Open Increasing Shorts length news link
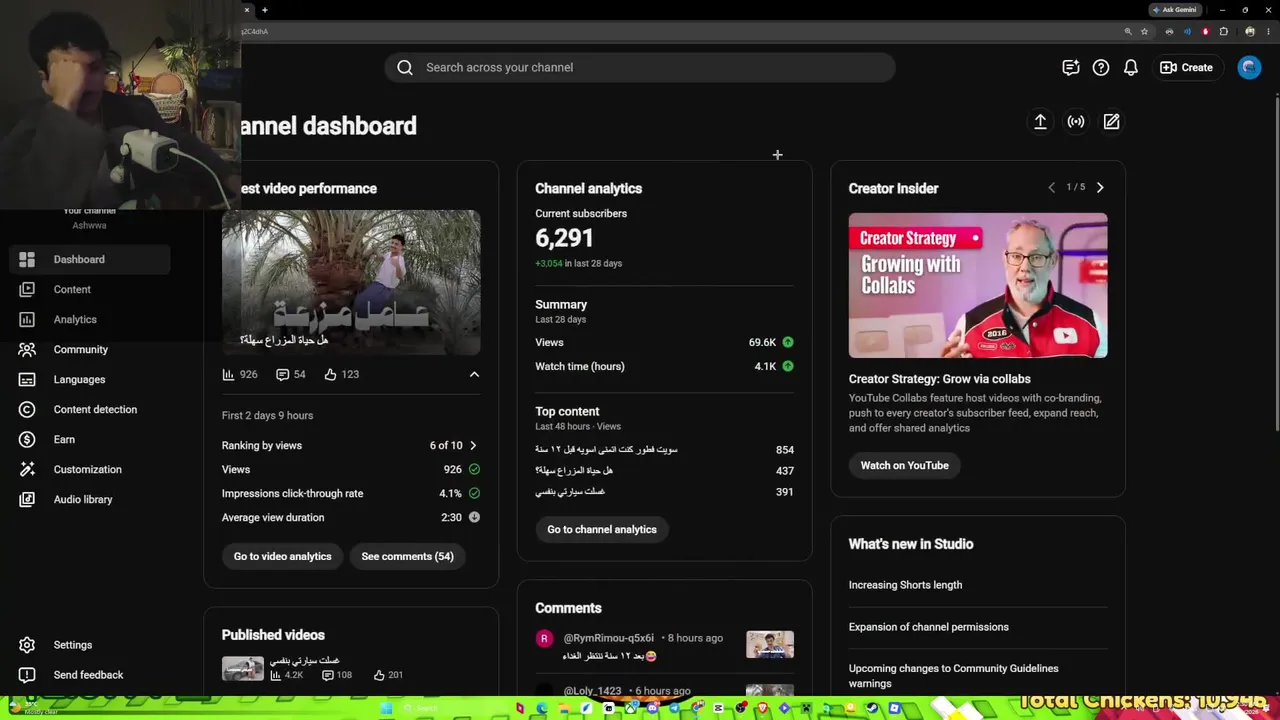 [x=906, y=585]
